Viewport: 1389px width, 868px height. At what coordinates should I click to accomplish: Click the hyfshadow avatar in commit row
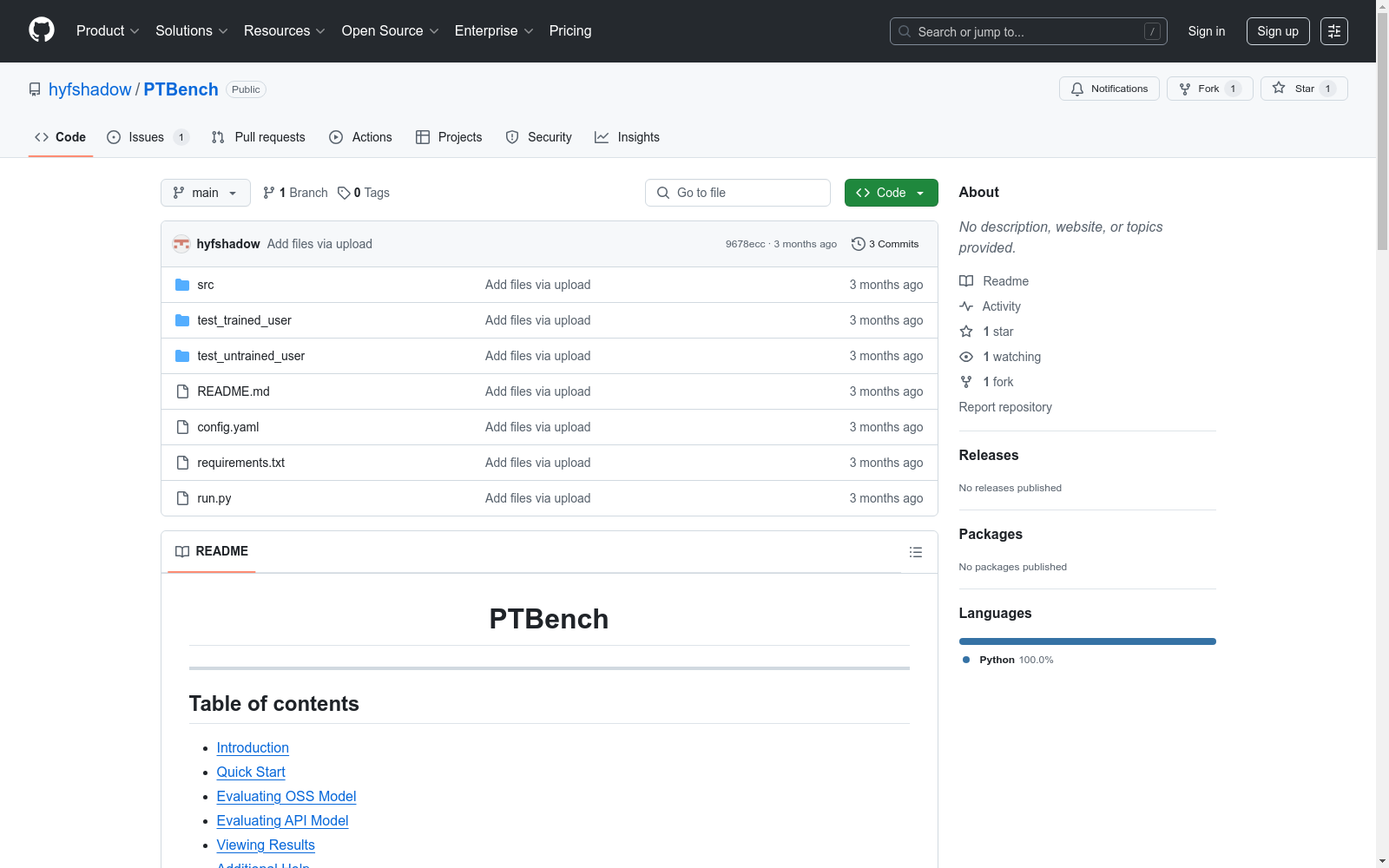coord(181,244)
